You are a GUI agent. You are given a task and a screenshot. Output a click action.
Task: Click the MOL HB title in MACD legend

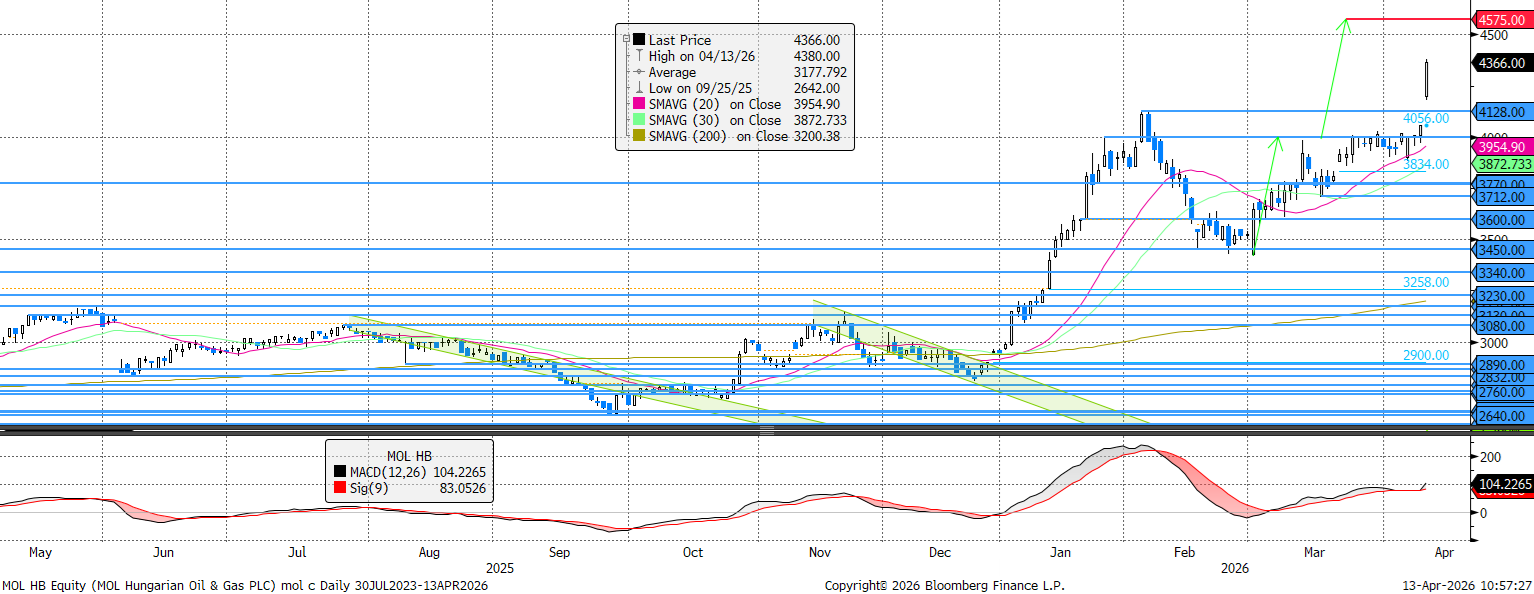point(409,456)
